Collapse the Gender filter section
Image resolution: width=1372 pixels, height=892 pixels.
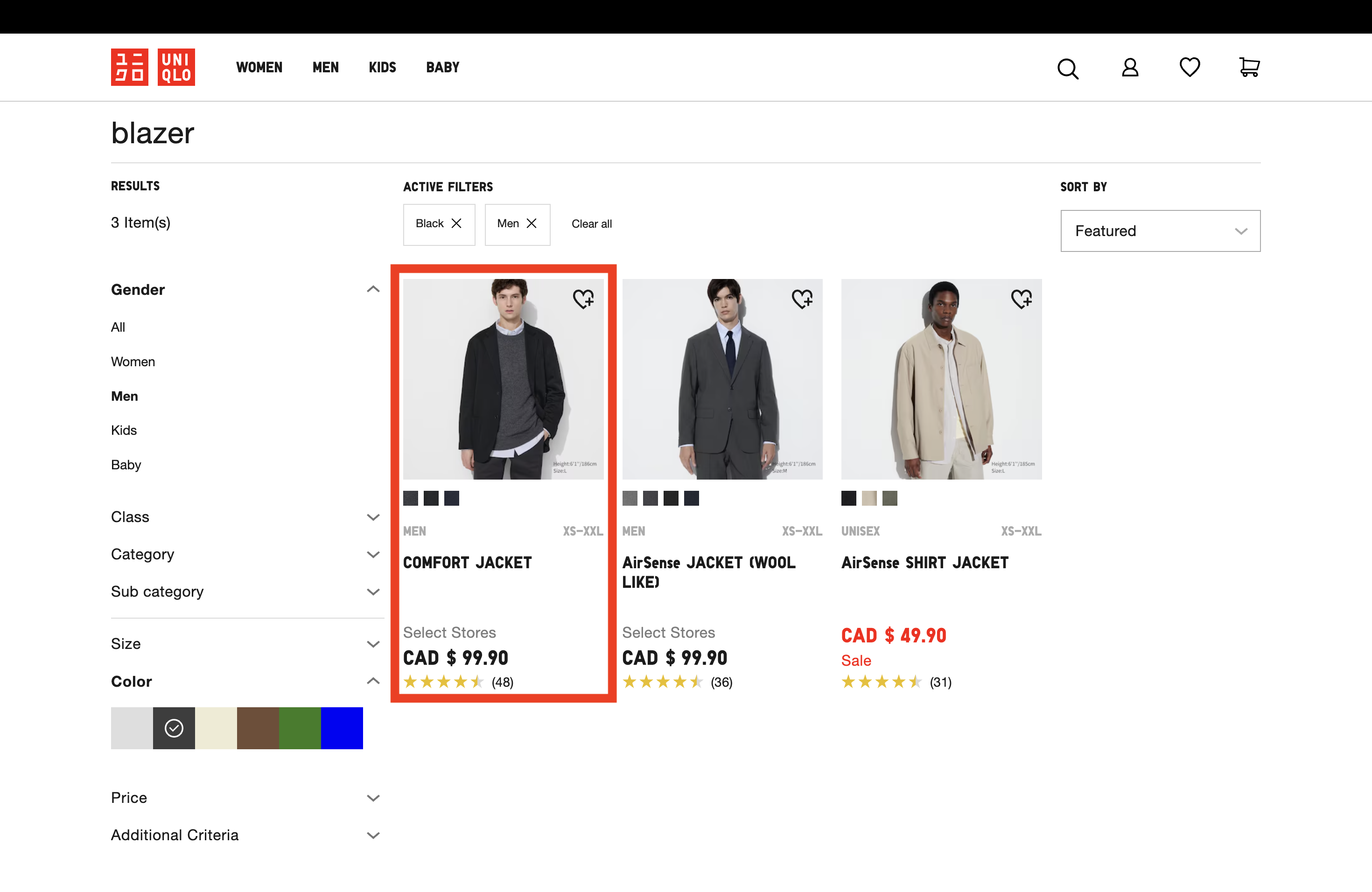(x=373, y=289)
